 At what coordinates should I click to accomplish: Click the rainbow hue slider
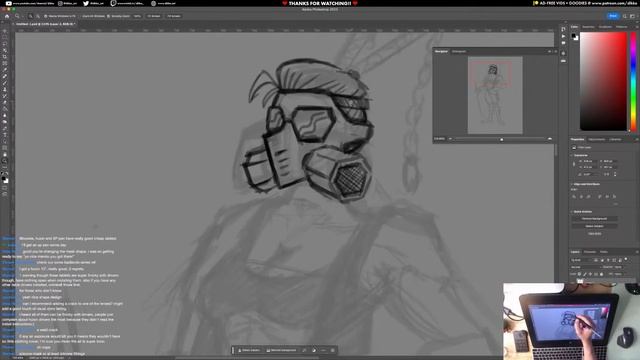coord(633,82)
